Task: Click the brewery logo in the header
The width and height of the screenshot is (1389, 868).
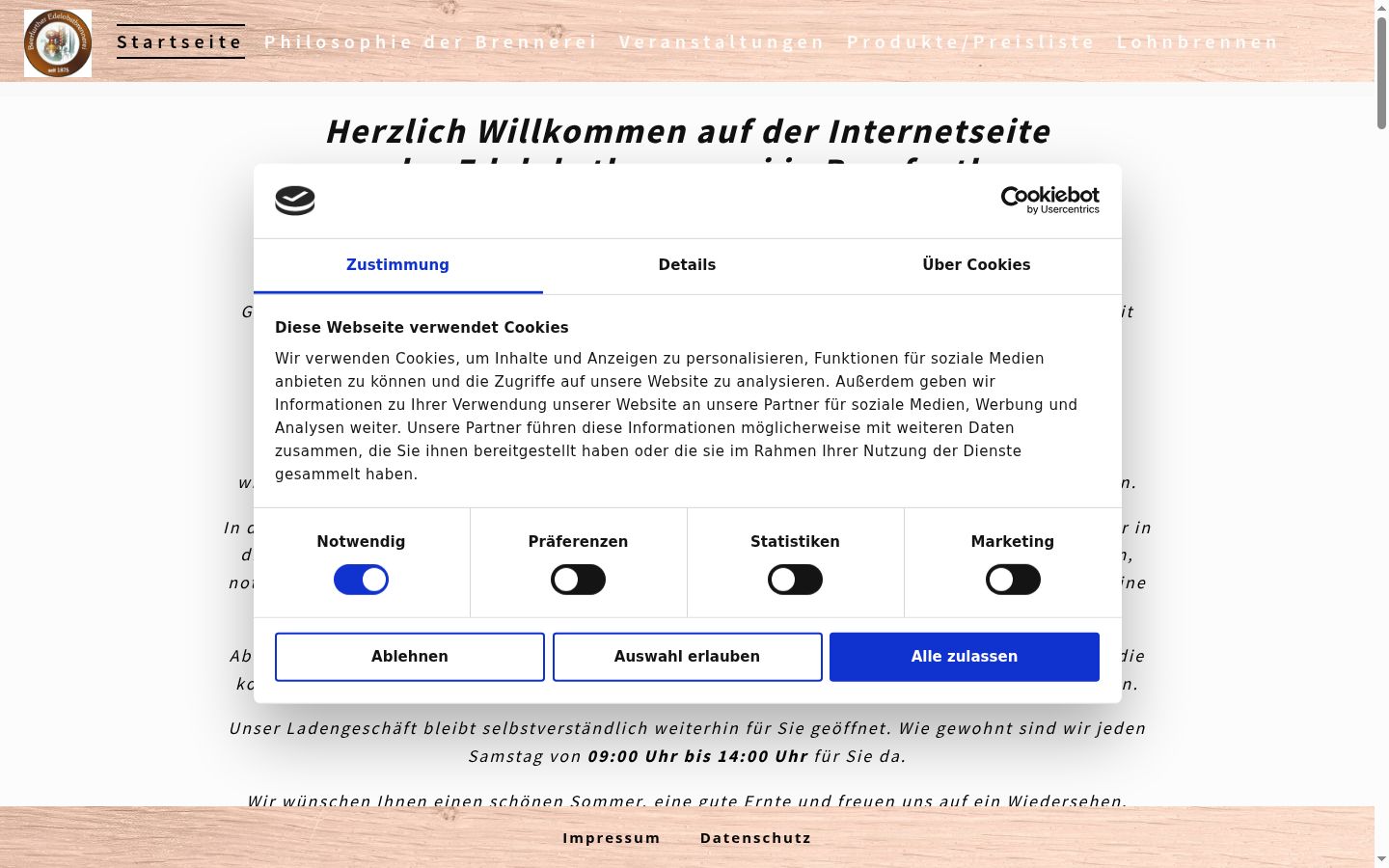Action: click(x=58, y=43)
